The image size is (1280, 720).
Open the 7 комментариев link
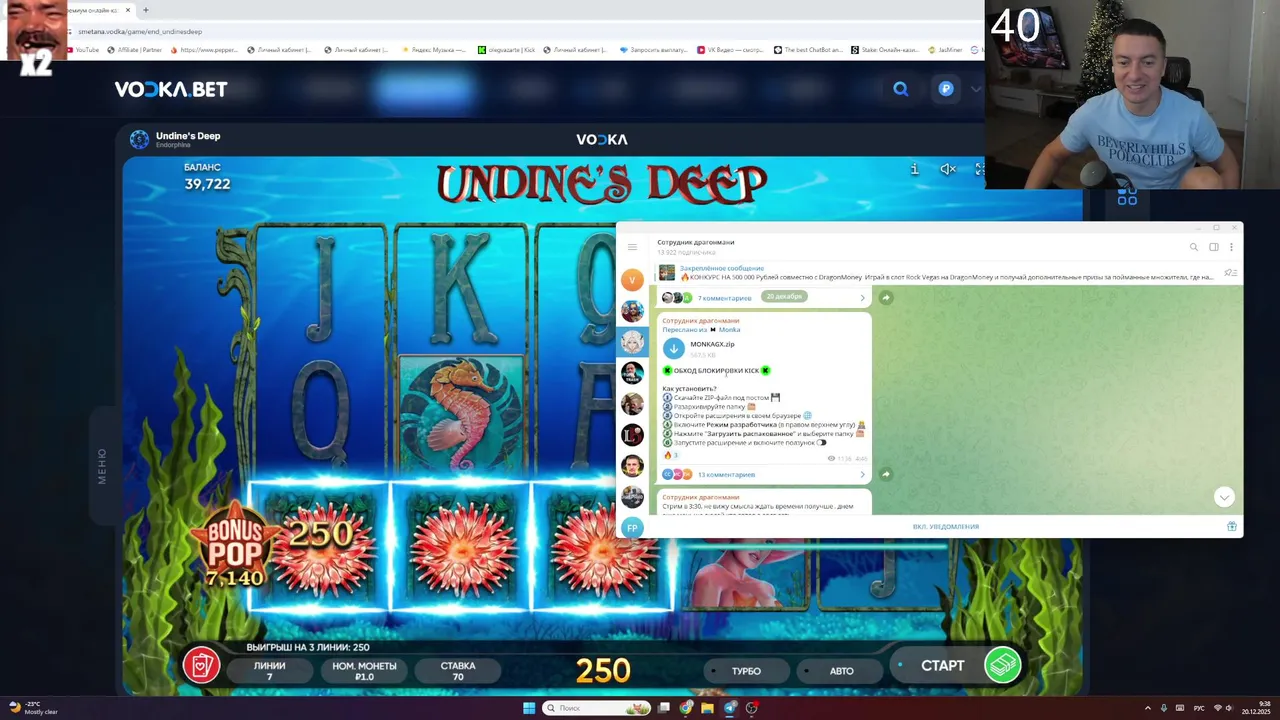point(724,298)
